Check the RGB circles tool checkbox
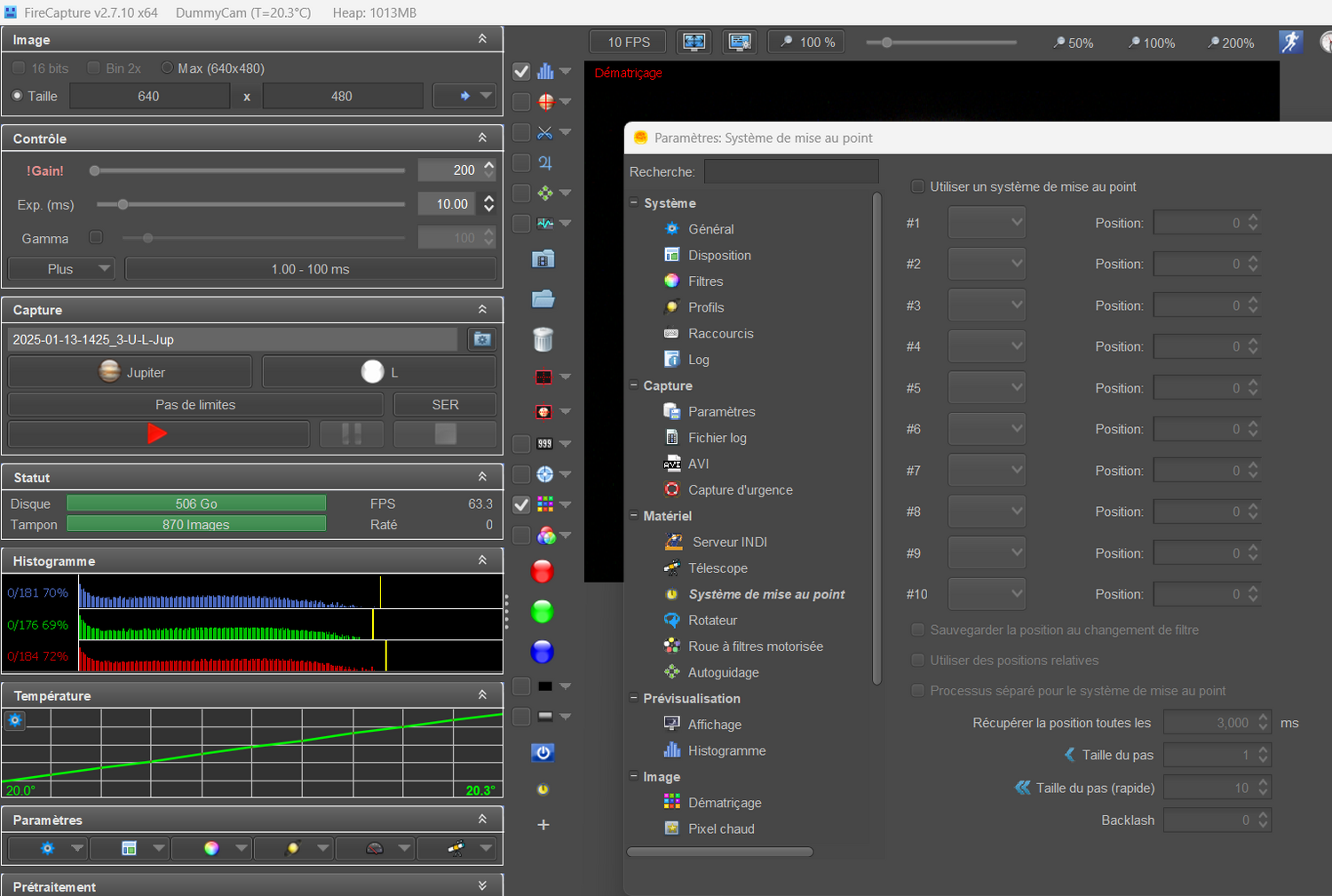1332x896 pixels. point(521,535)
